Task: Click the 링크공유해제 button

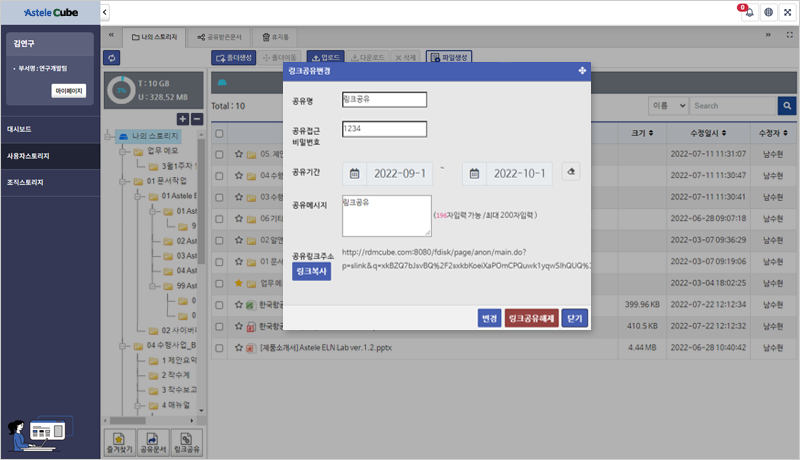Action: [x=531, y=318]
